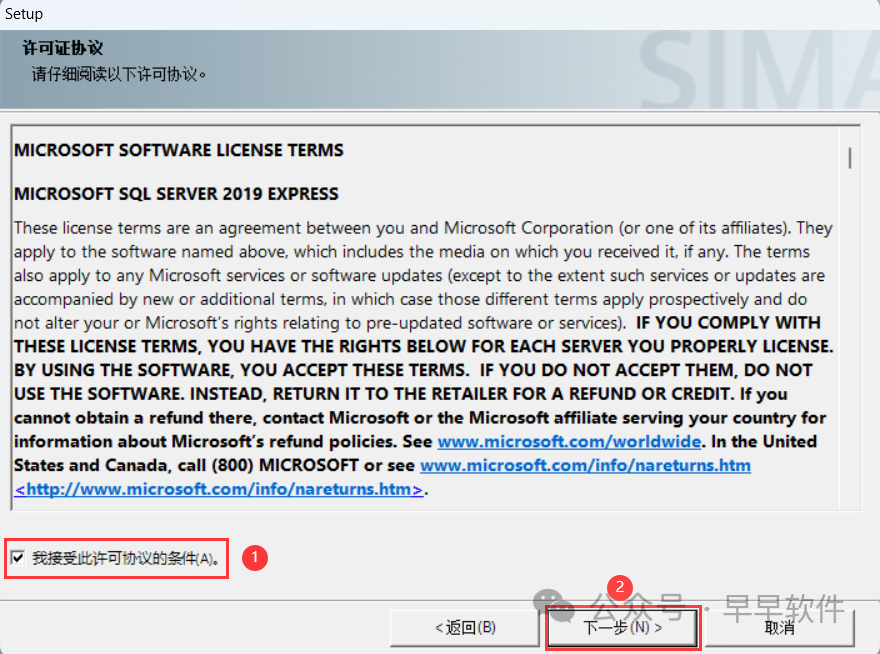Cancel setup with the 取消 button
The width and height of the screenshot is (880, 654).
(779, 628)
